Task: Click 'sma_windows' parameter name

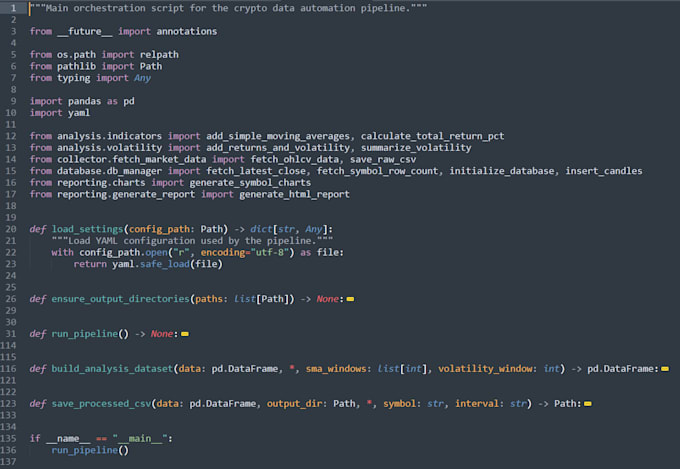Action: (x=336, y=369)
